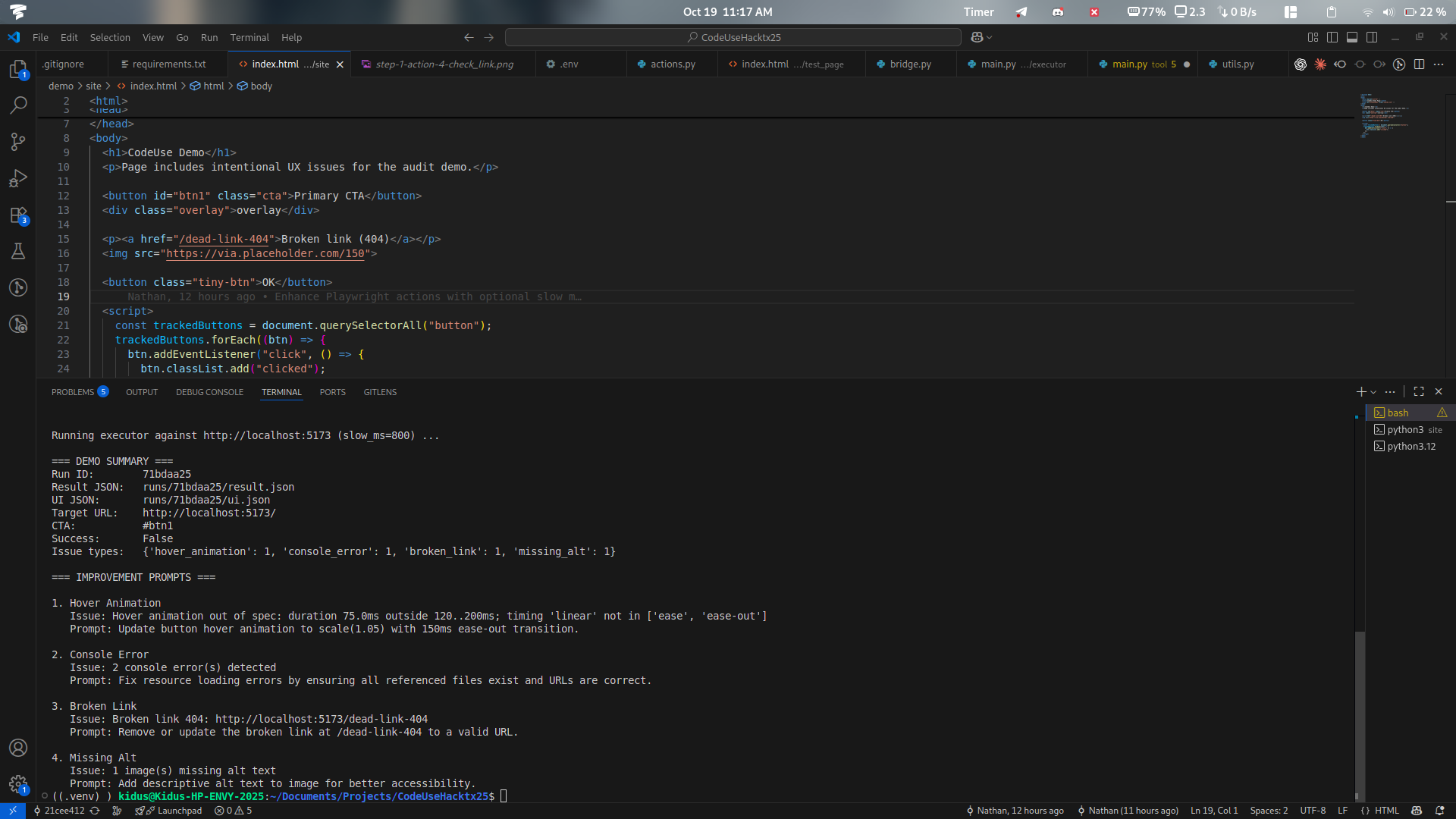Open the HTML language mode selector
1456x819 pixels.
[1387, 811]
